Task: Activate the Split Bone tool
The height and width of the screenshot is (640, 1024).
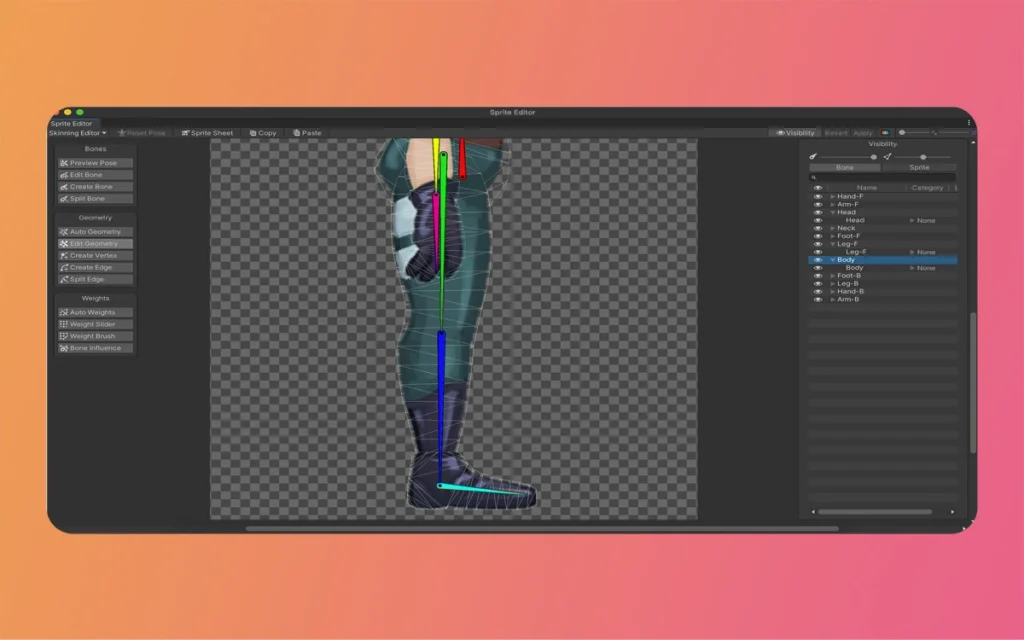Action: click(x=94, y=198)
